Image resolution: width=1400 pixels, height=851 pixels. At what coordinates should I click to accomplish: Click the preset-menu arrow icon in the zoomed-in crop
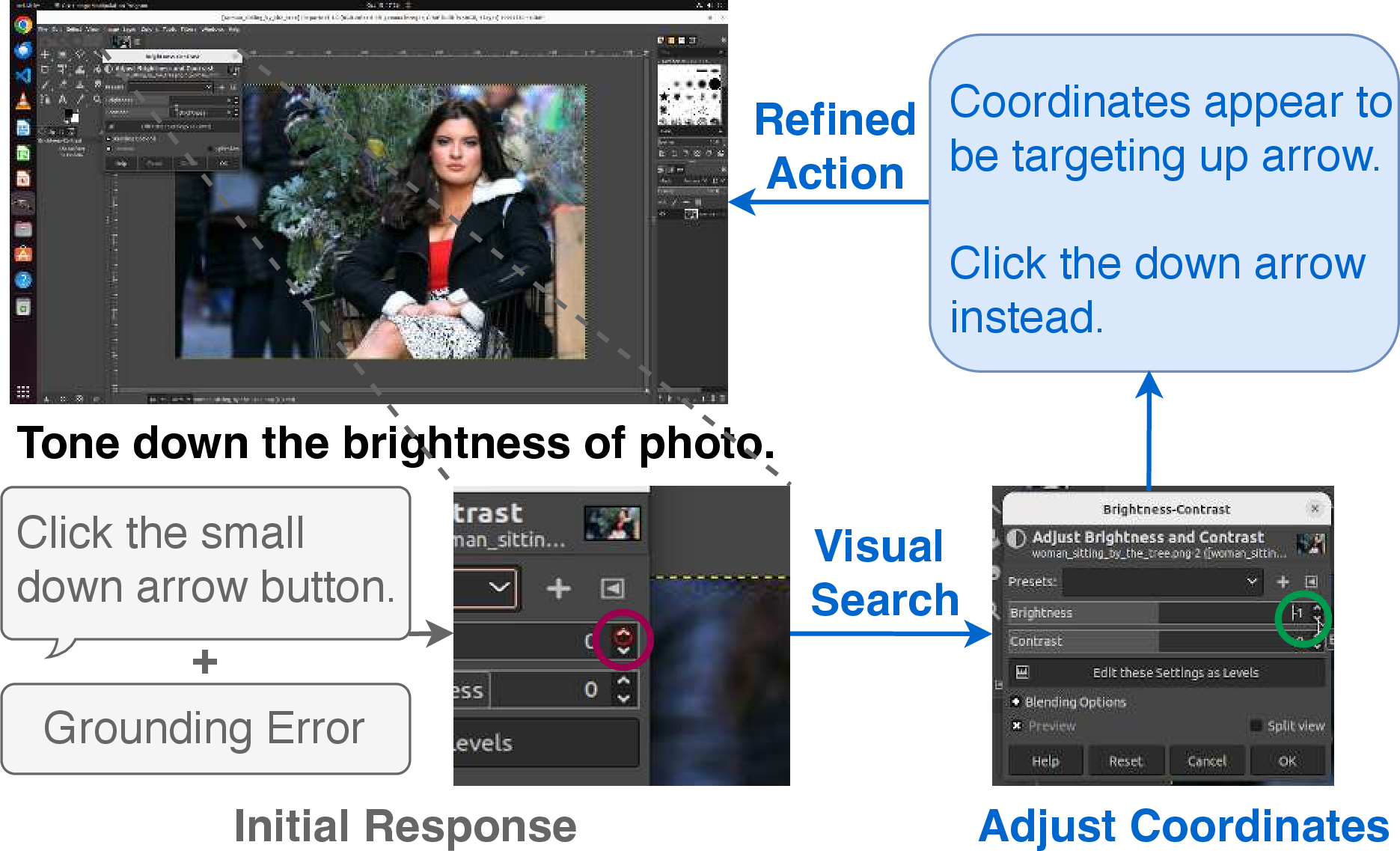coord(613,588)
